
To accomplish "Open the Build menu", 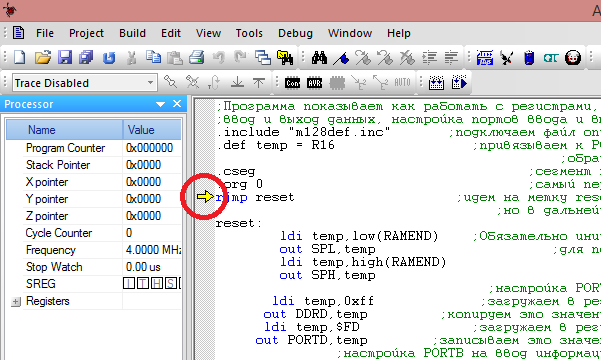I will [132, 33].
